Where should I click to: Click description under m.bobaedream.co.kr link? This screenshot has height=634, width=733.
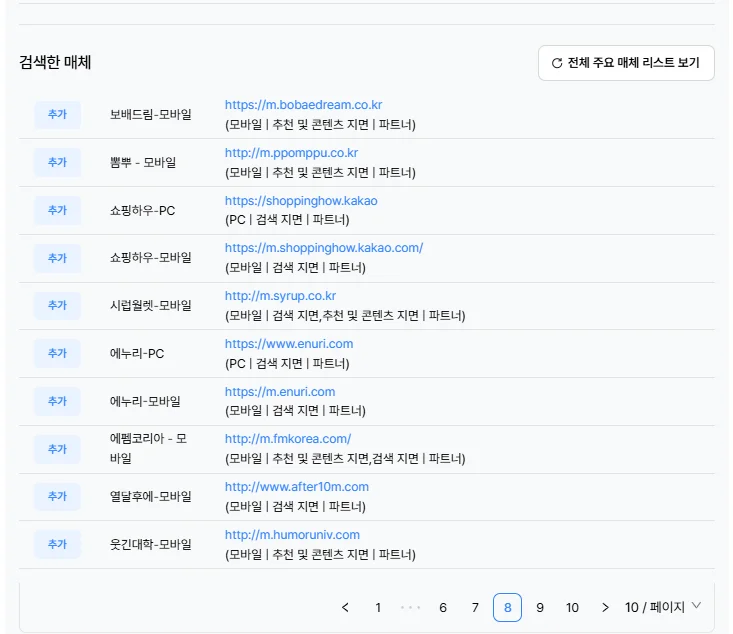coord(320,125)
